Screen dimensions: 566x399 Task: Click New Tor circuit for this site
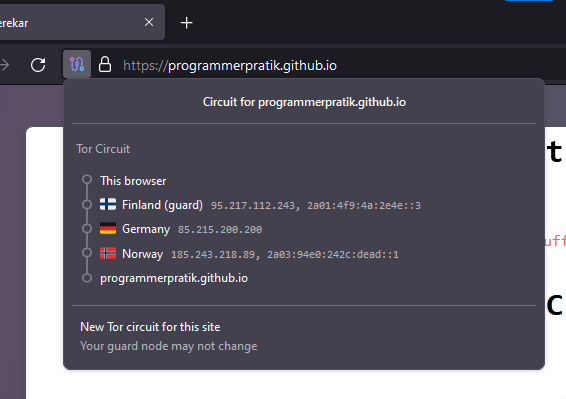(150, 327)
